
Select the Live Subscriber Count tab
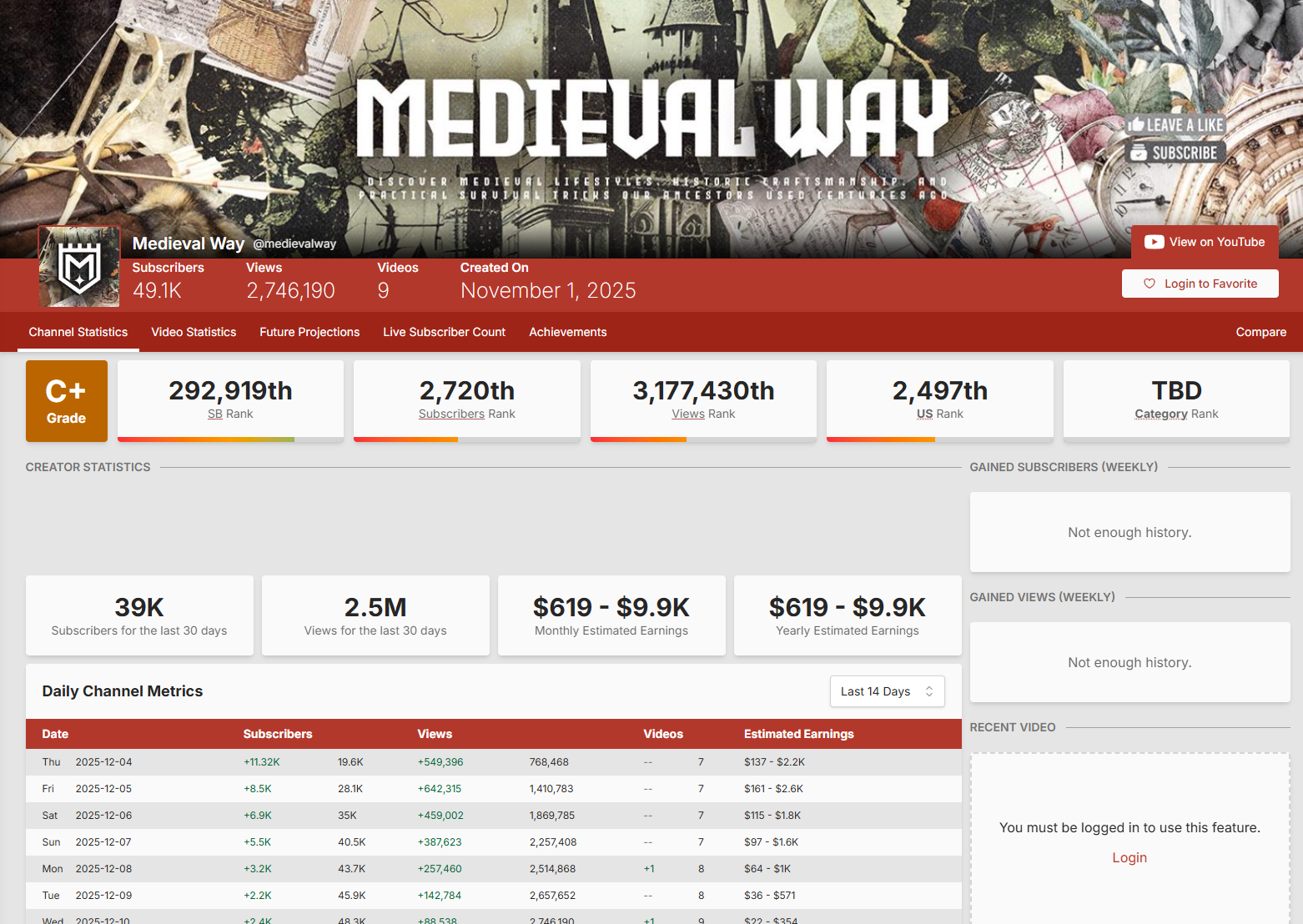click(444, 332)
